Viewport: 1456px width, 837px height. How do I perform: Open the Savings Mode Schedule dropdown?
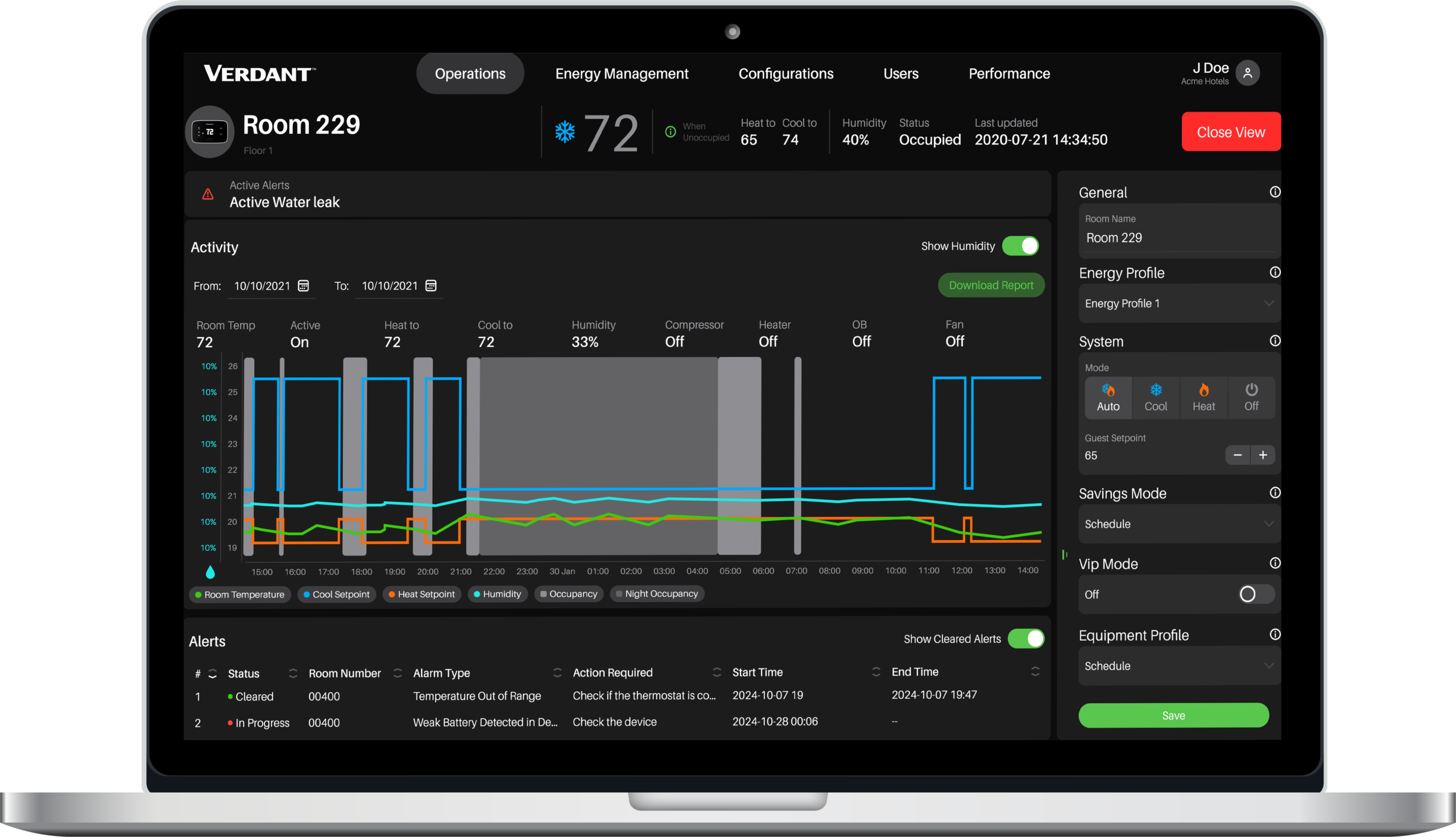click(1178, 523)
